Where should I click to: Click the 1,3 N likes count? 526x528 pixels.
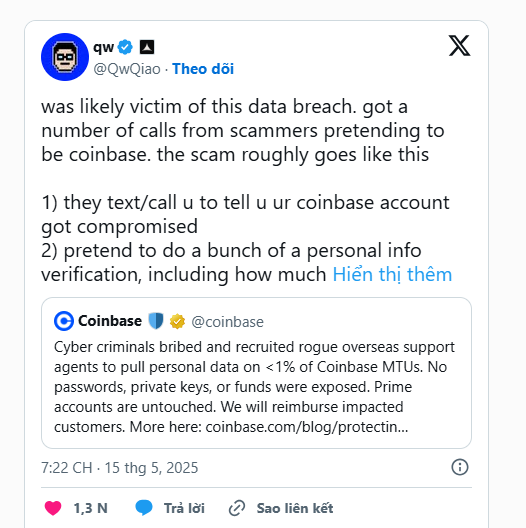91,508
